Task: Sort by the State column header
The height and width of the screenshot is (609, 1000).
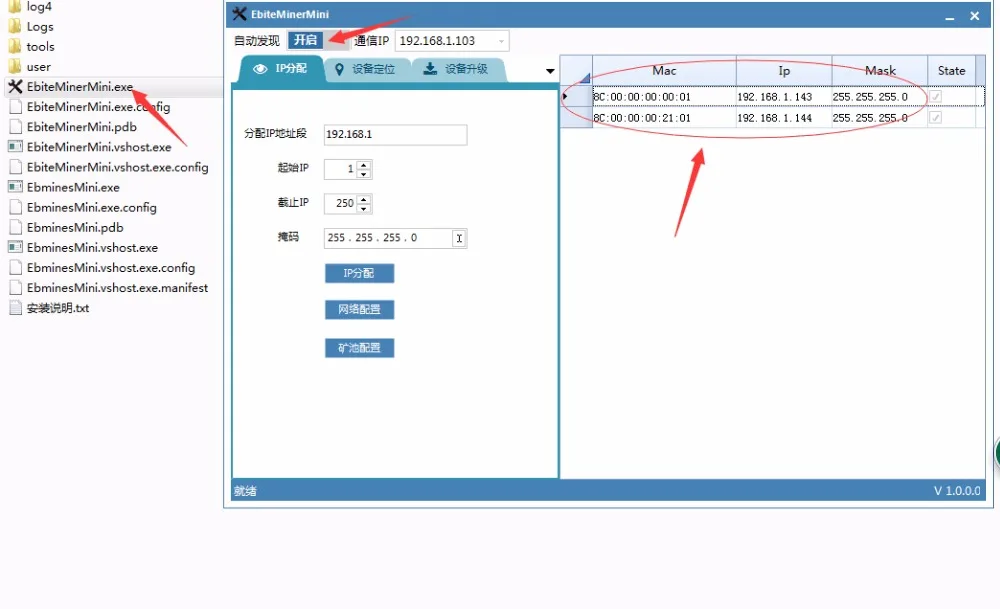Action: [951, 70]
